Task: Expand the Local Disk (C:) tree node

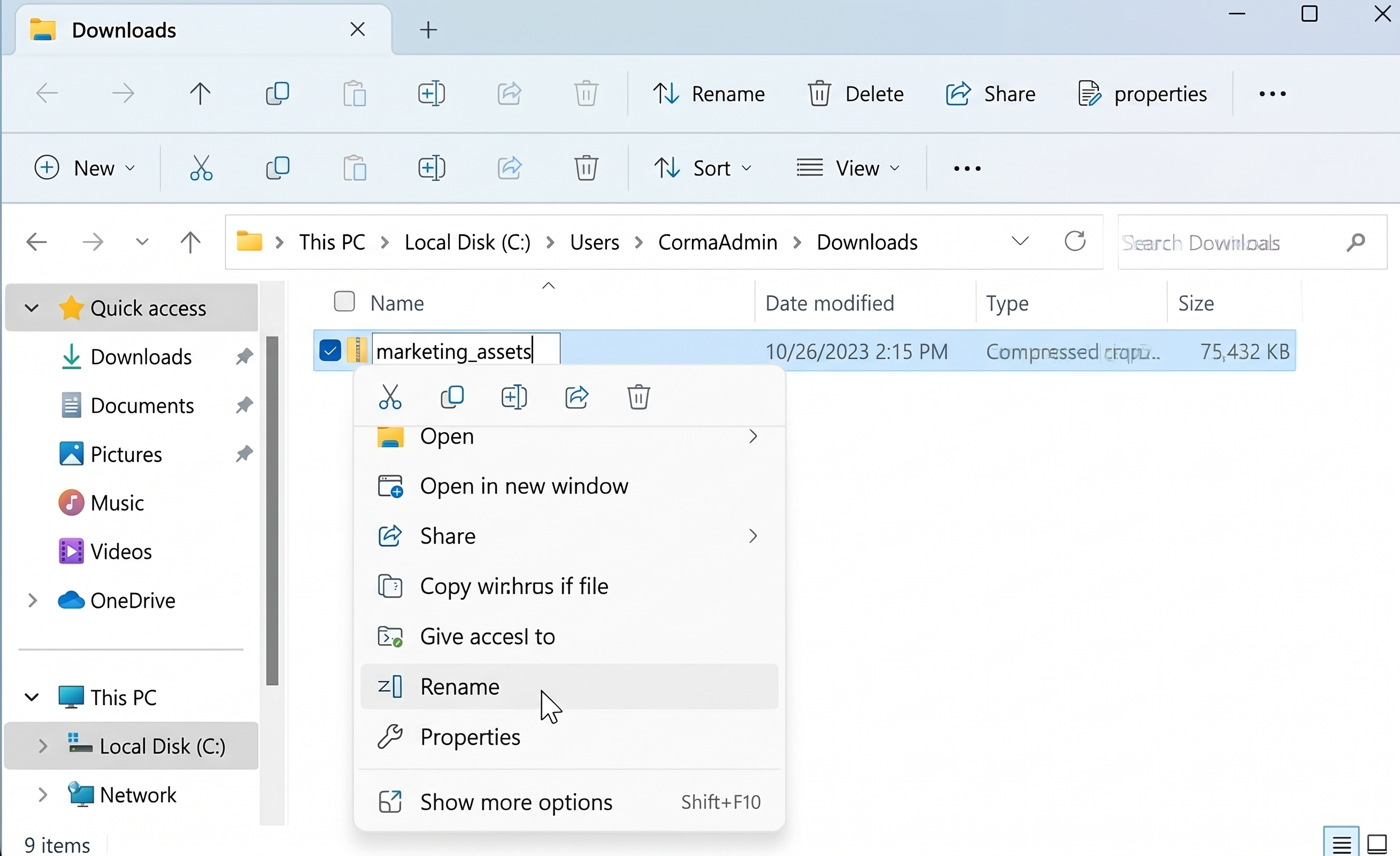Action: (42, 746)
